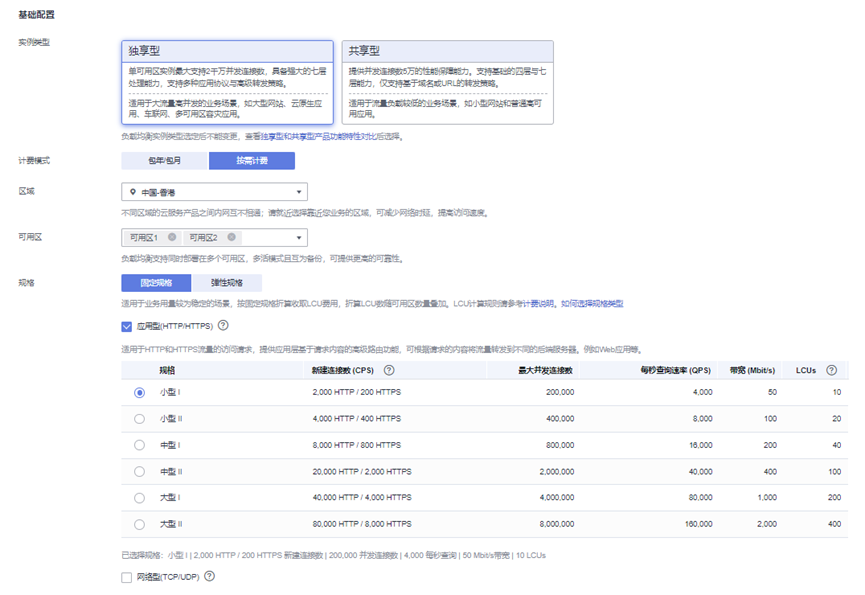
Task: Click the help icon beside LCUs header
Action: point(831,370)
